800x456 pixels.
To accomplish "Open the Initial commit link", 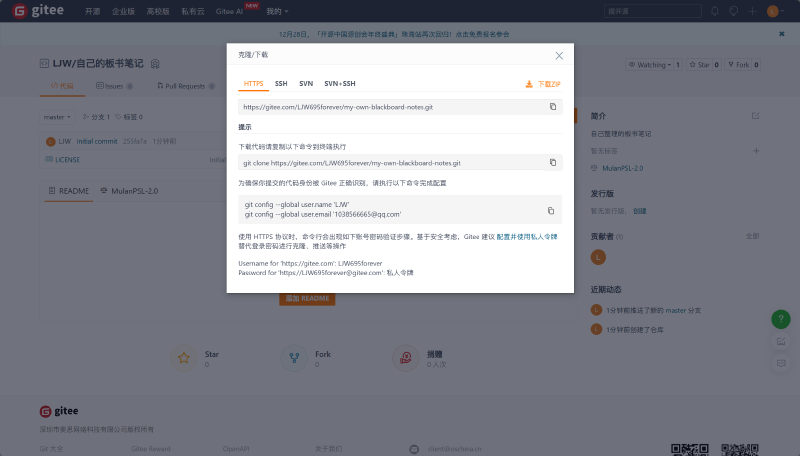I will [x=97, y=141].
